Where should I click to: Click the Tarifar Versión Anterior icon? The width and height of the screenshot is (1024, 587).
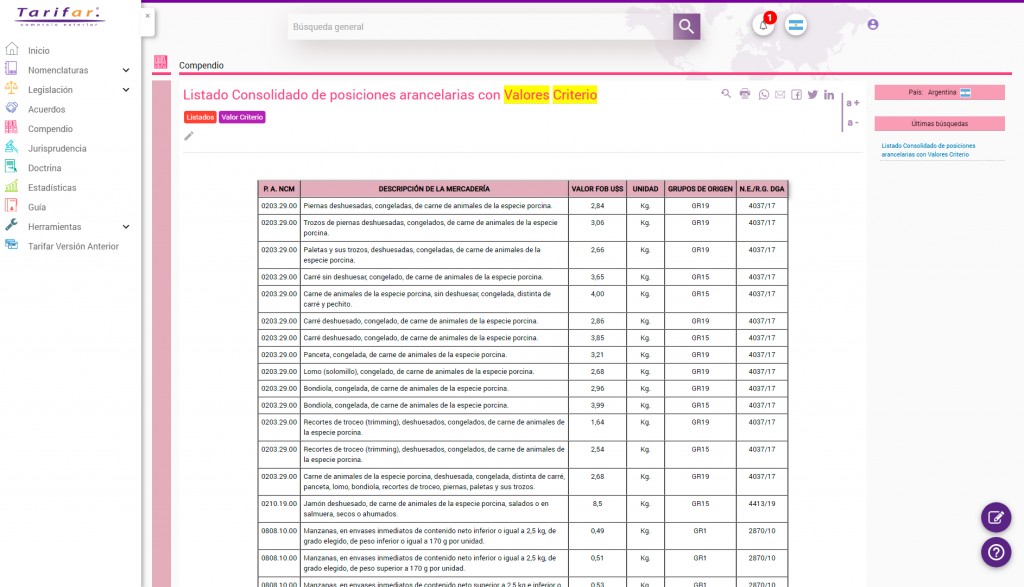[x=11, y=245]
